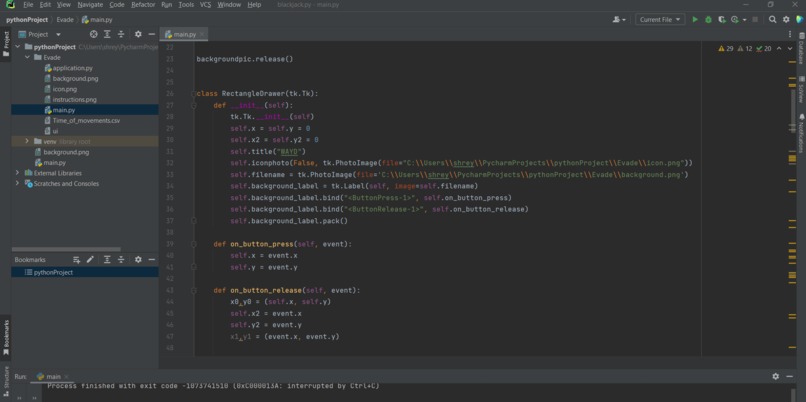
Task: Click the colorful JetBrains Toolbox icon
Action: pos(799,20)
